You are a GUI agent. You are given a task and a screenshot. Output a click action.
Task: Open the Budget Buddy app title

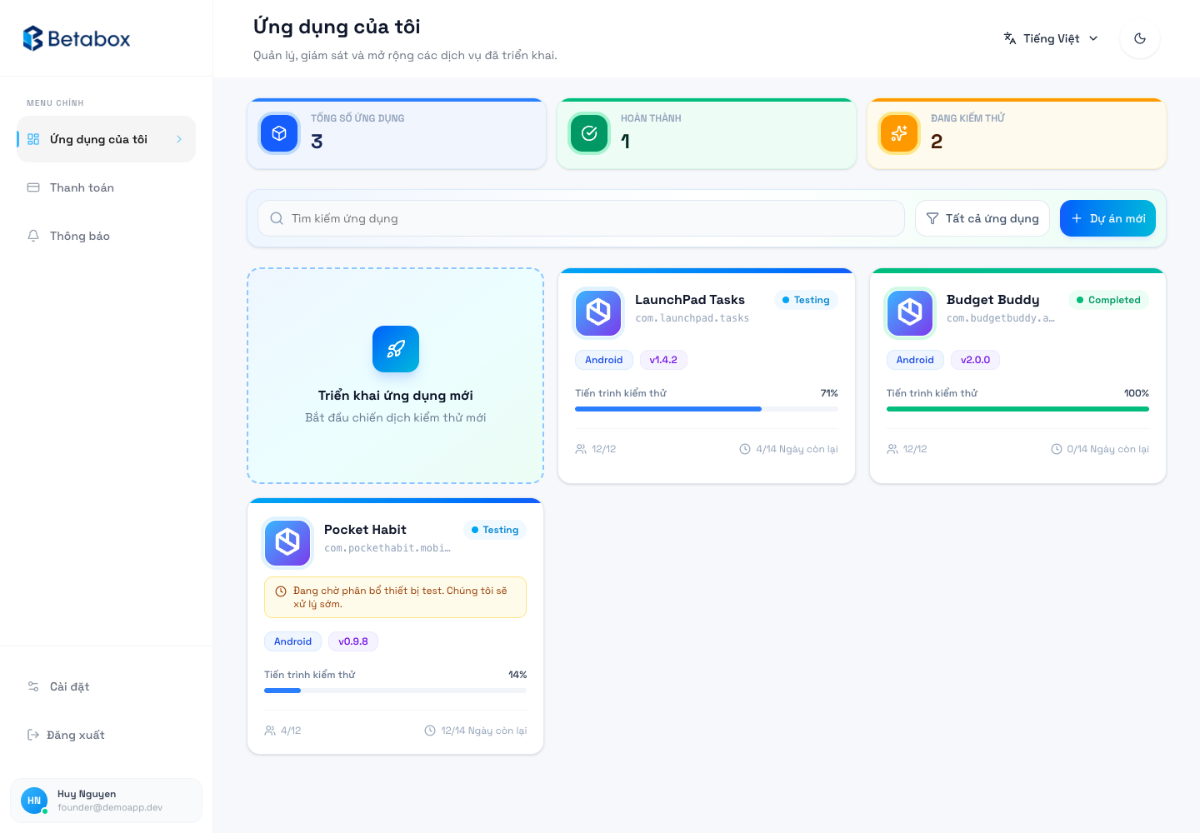[x=993, y=300]
